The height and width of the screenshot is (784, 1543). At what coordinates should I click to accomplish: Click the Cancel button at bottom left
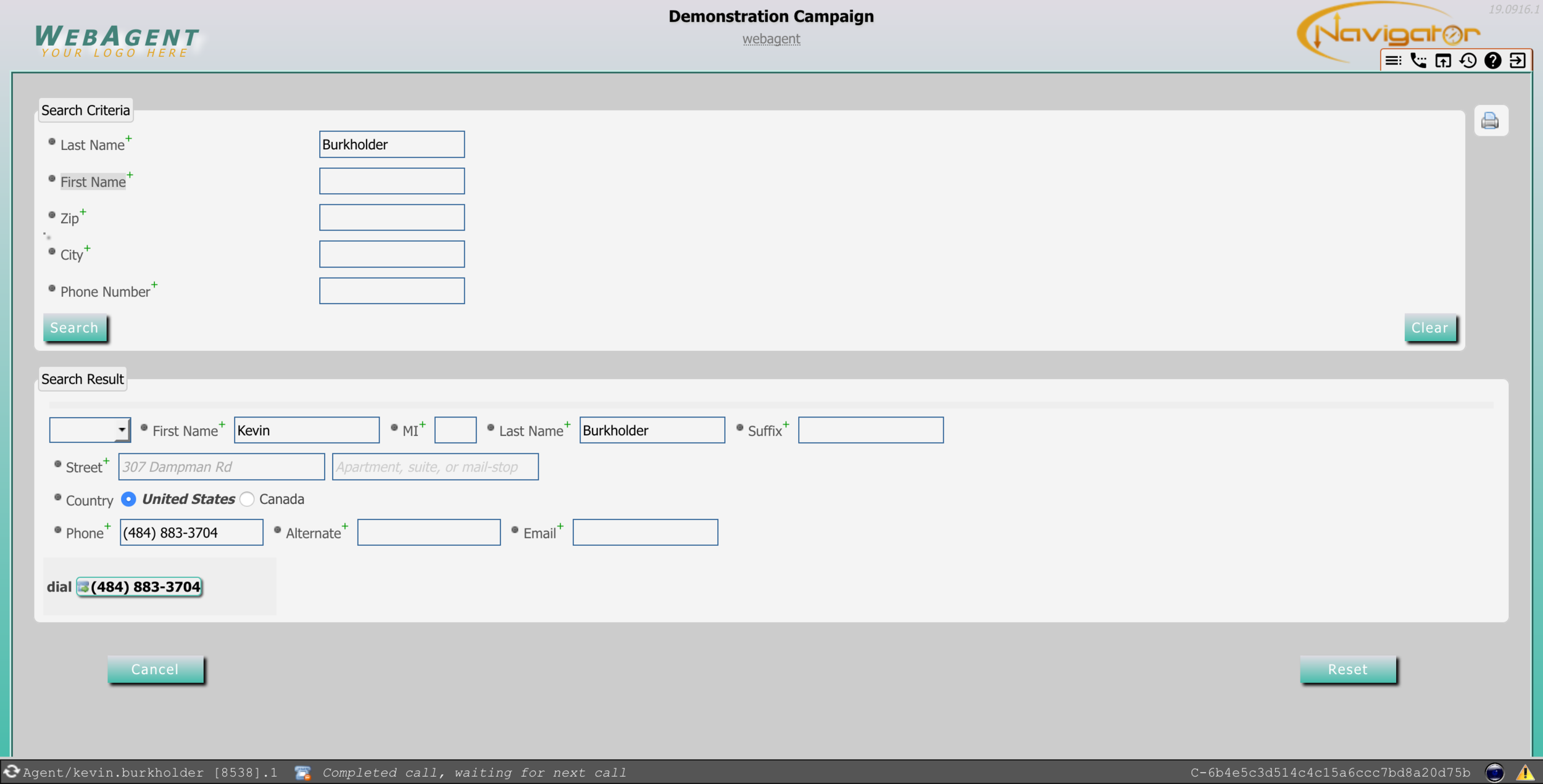coord(155,669)
